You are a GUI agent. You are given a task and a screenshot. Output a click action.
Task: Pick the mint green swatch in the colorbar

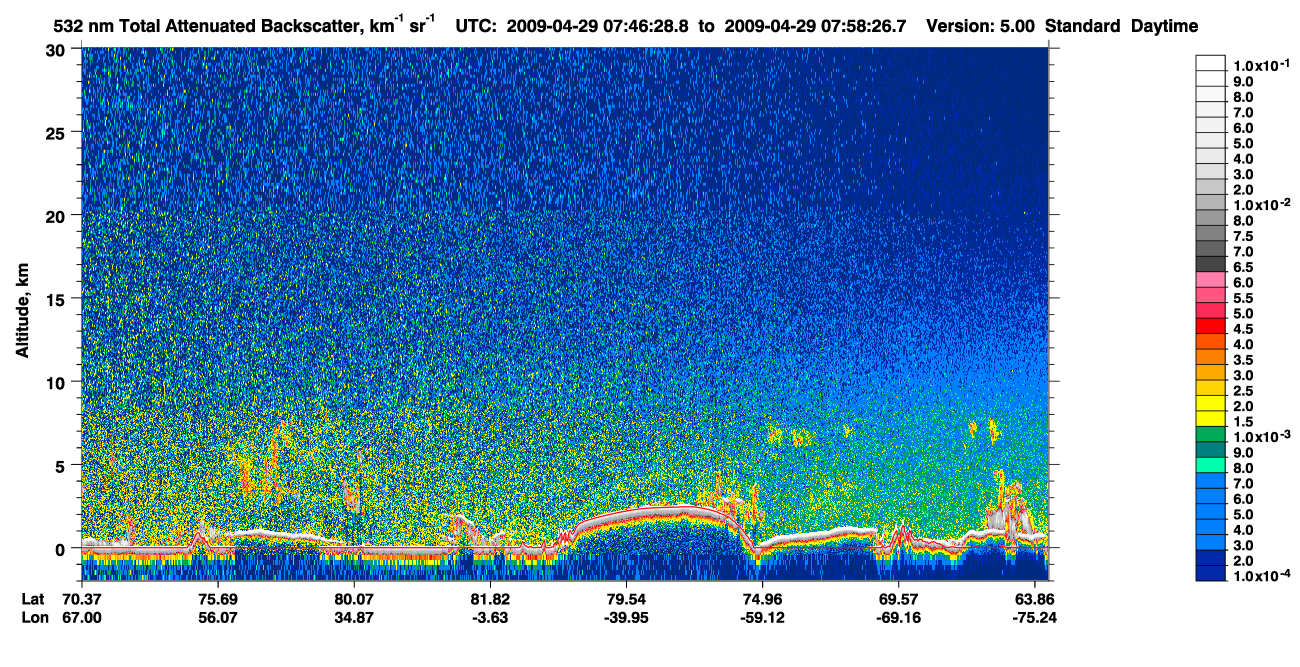coord(1210,465)
